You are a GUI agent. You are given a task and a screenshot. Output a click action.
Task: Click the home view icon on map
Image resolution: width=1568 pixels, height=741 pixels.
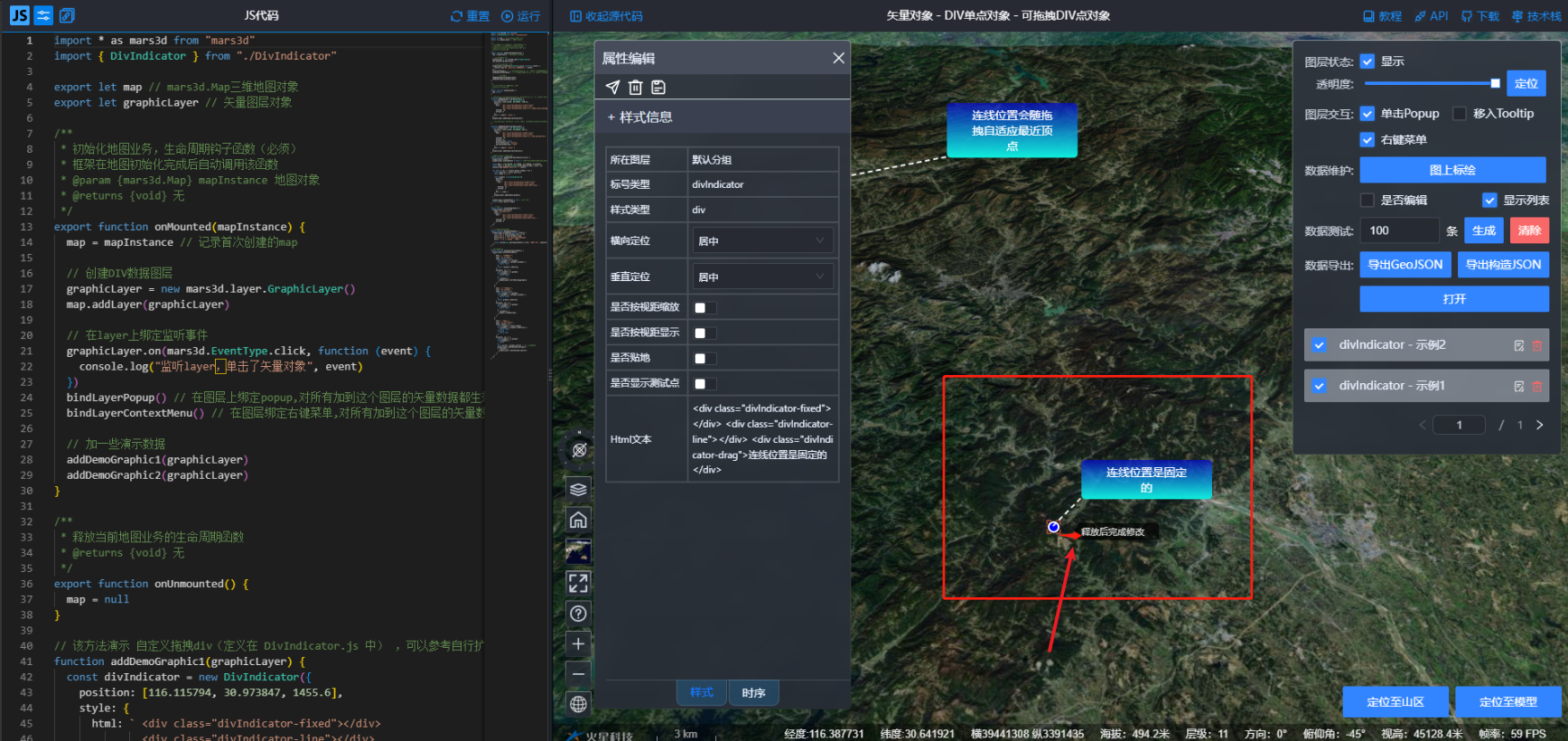(x=579, y=520)
